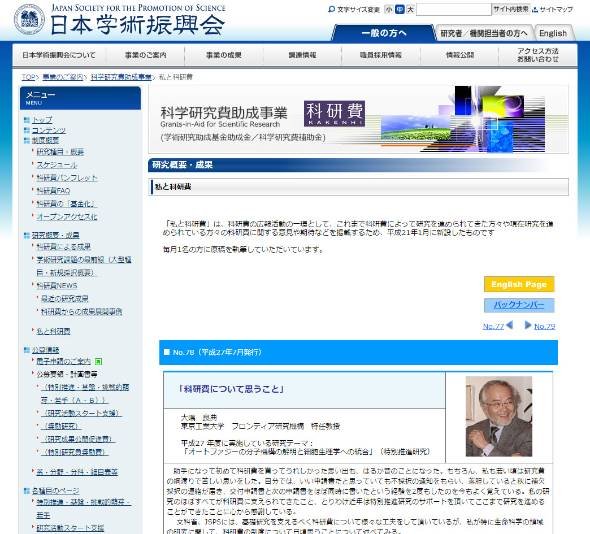Screen dimensions: 590x534
Task: Click the next arrow beside No.79
Action: pos(528,325)
